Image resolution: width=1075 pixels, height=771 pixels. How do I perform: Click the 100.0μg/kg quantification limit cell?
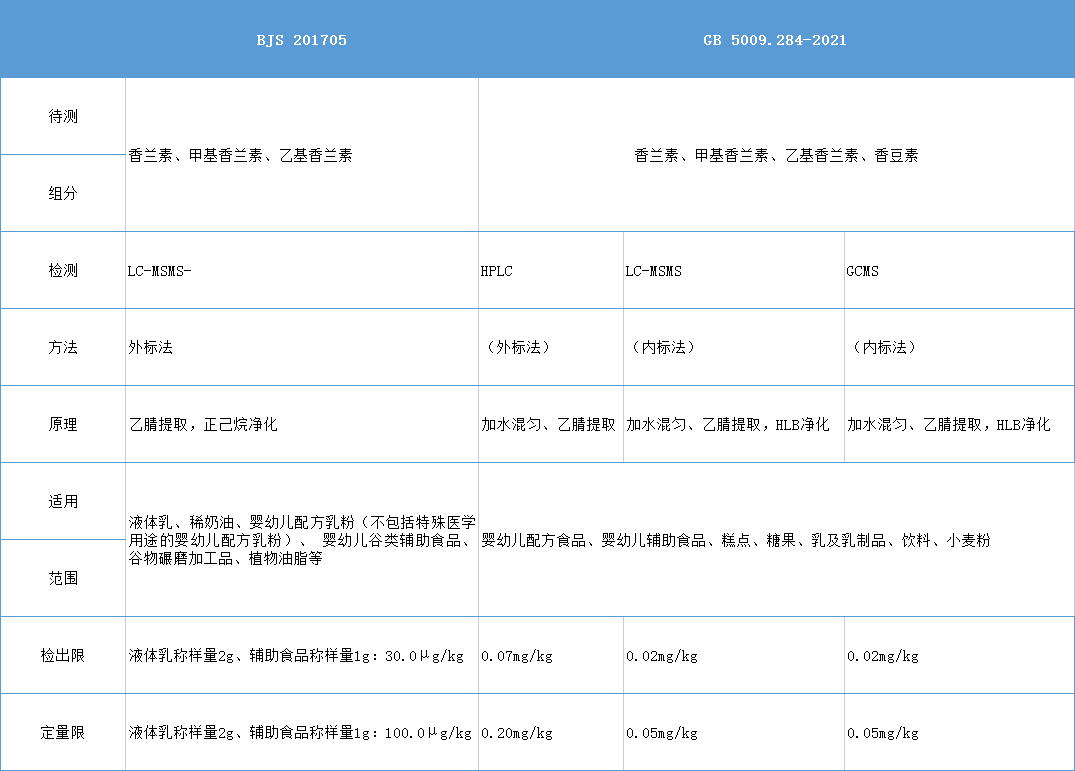[x=302, y=732]
